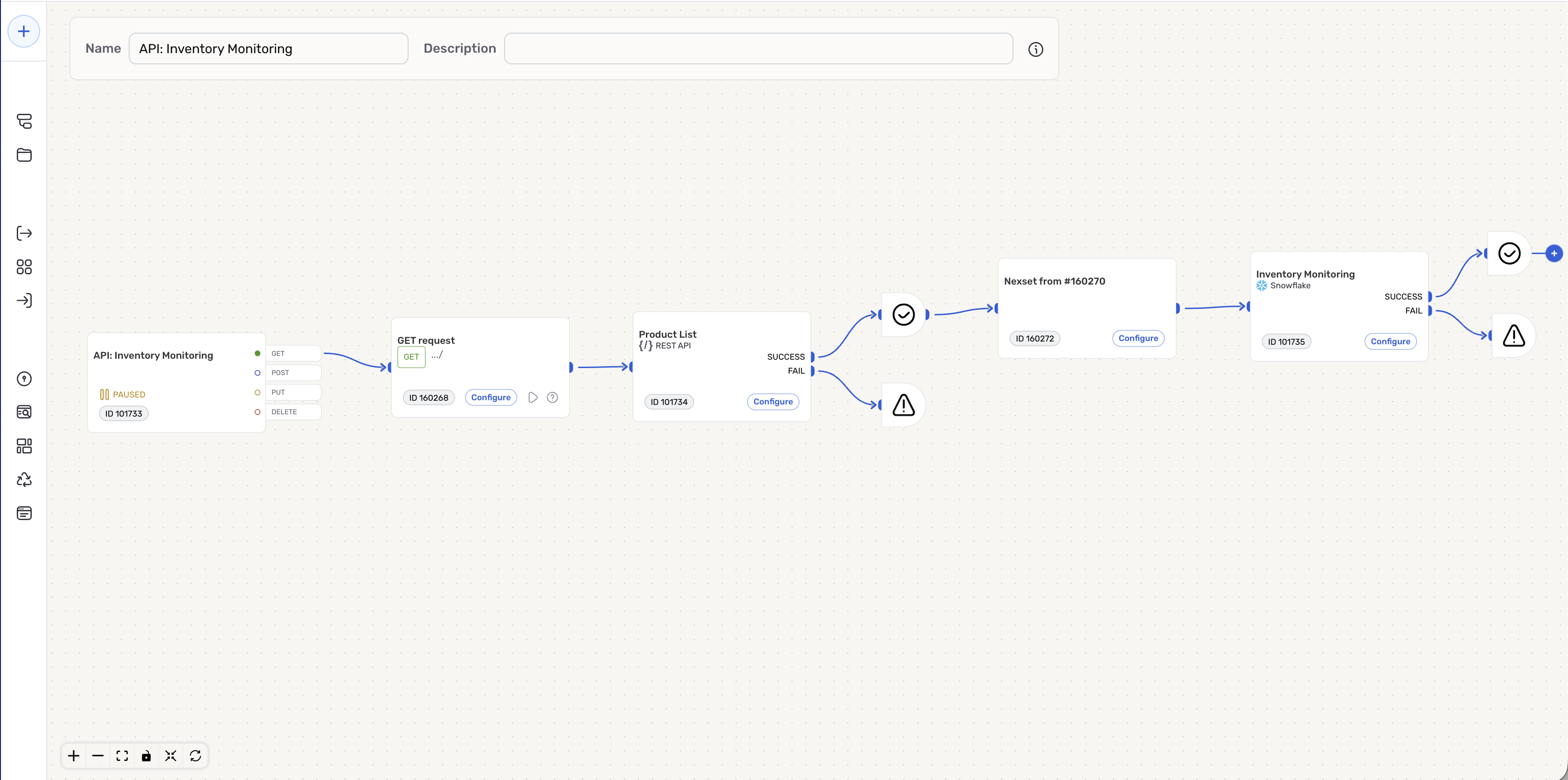Click the zoom out minus button
Screen dimensions: 1568x780
tap(98, 756)
